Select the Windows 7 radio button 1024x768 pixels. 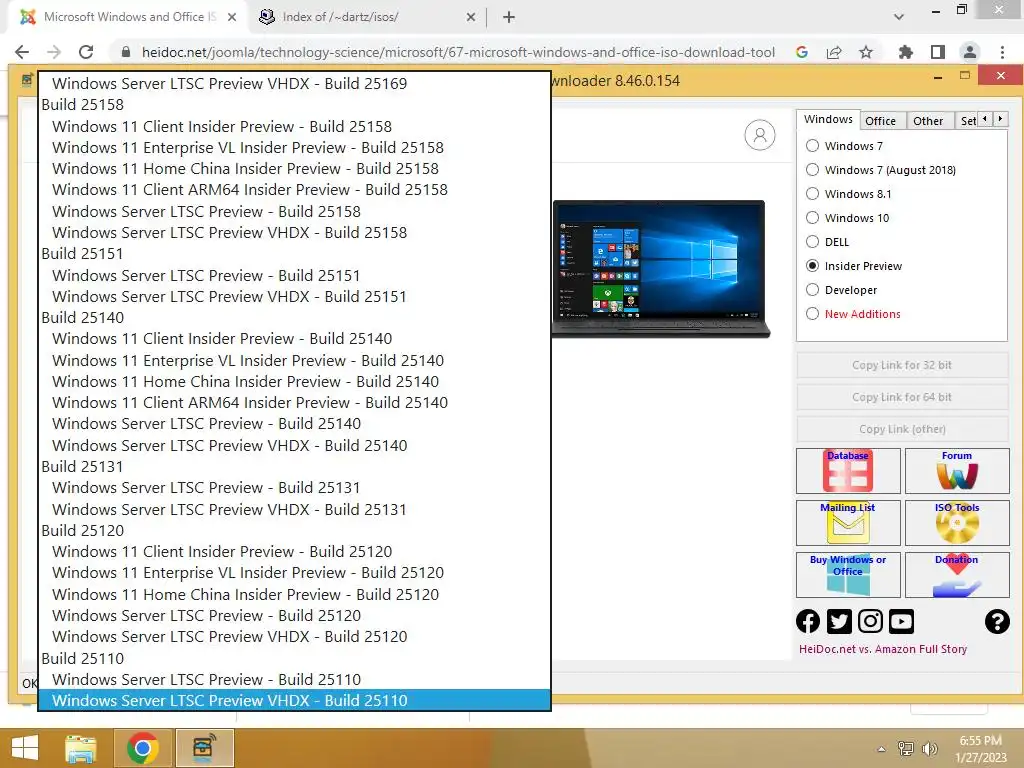[x=812, y=146]
